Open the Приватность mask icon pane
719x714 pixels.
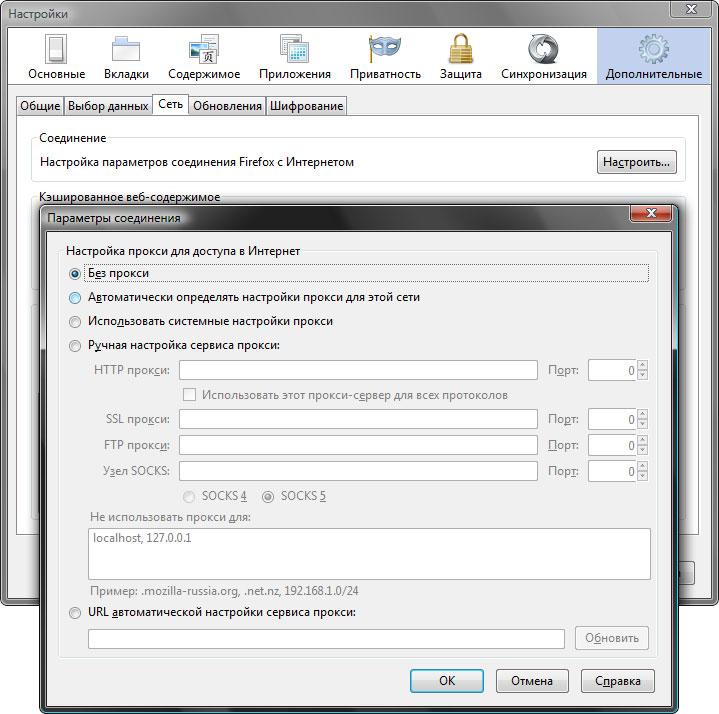coord(385,57)
